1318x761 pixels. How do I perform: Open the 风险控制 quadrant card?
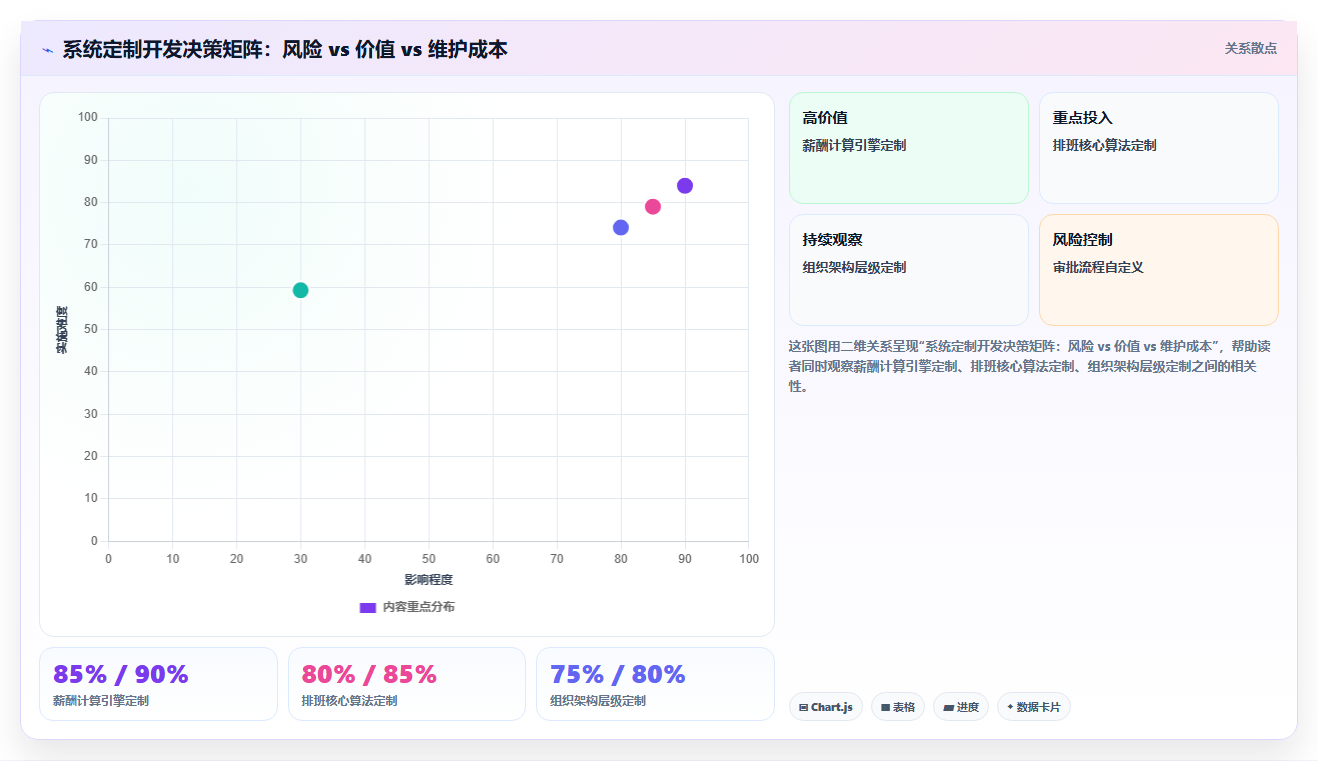click(1159, 270)
